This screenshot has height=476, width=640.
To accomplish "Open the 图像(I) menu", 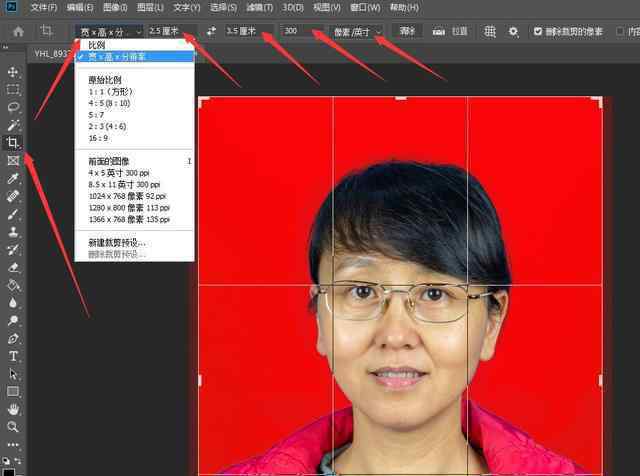I will click(115, 7).
